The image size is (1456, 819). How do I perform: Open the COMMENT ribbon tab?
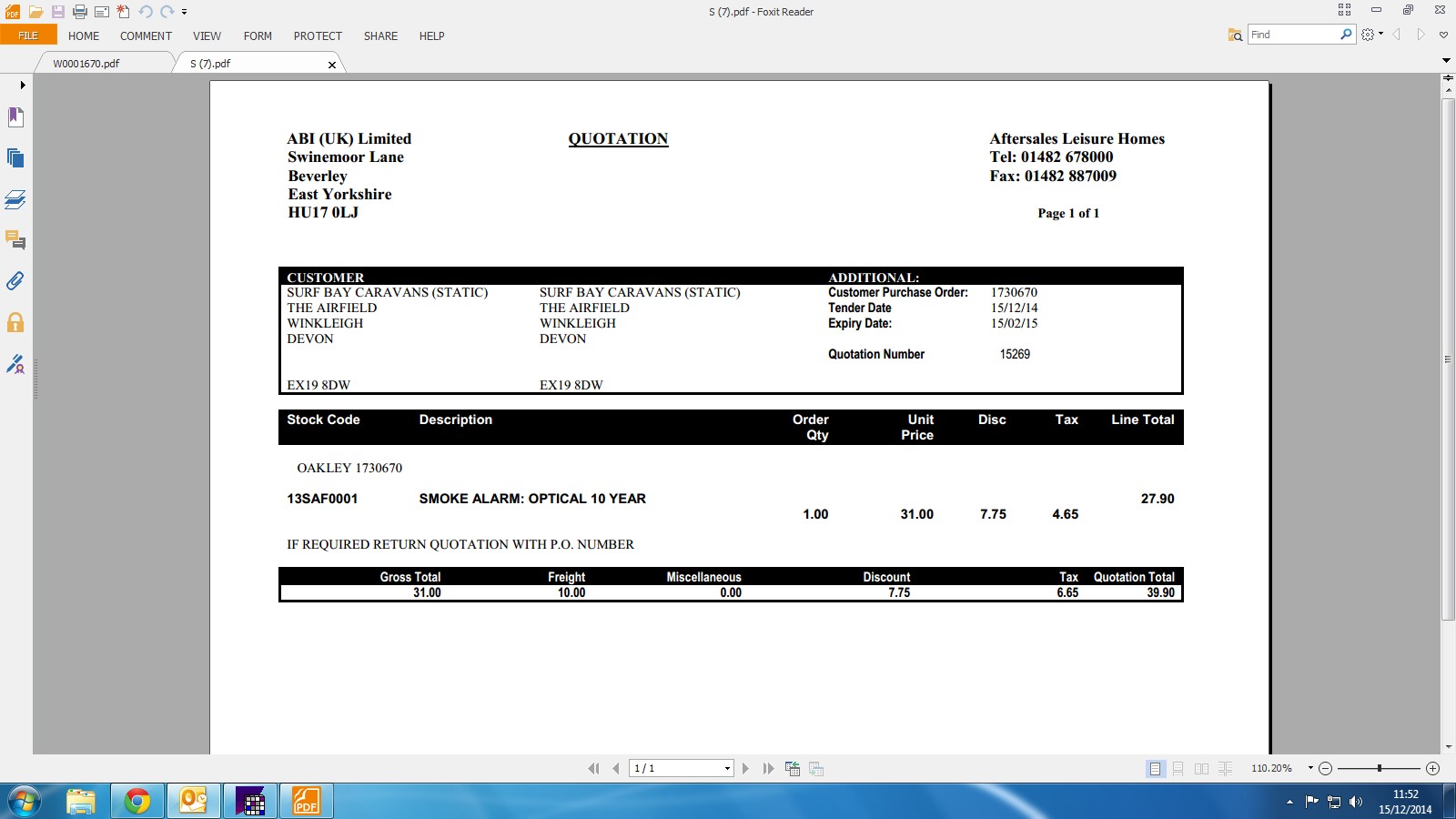tap(146, 36)
